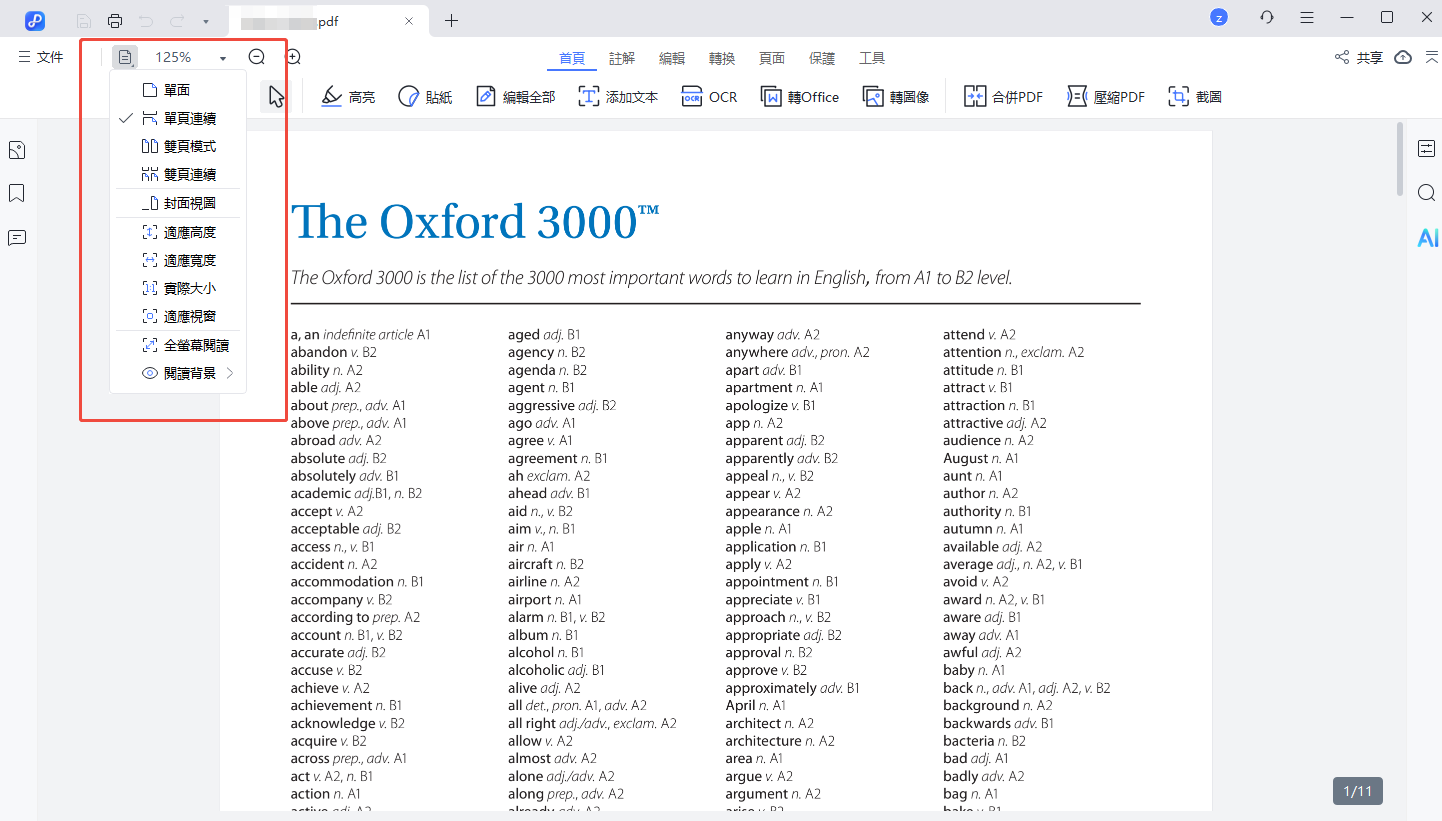Click the word 'abandon' in the list
This screenshot has height=821, width=1442.
click(318, 352)
